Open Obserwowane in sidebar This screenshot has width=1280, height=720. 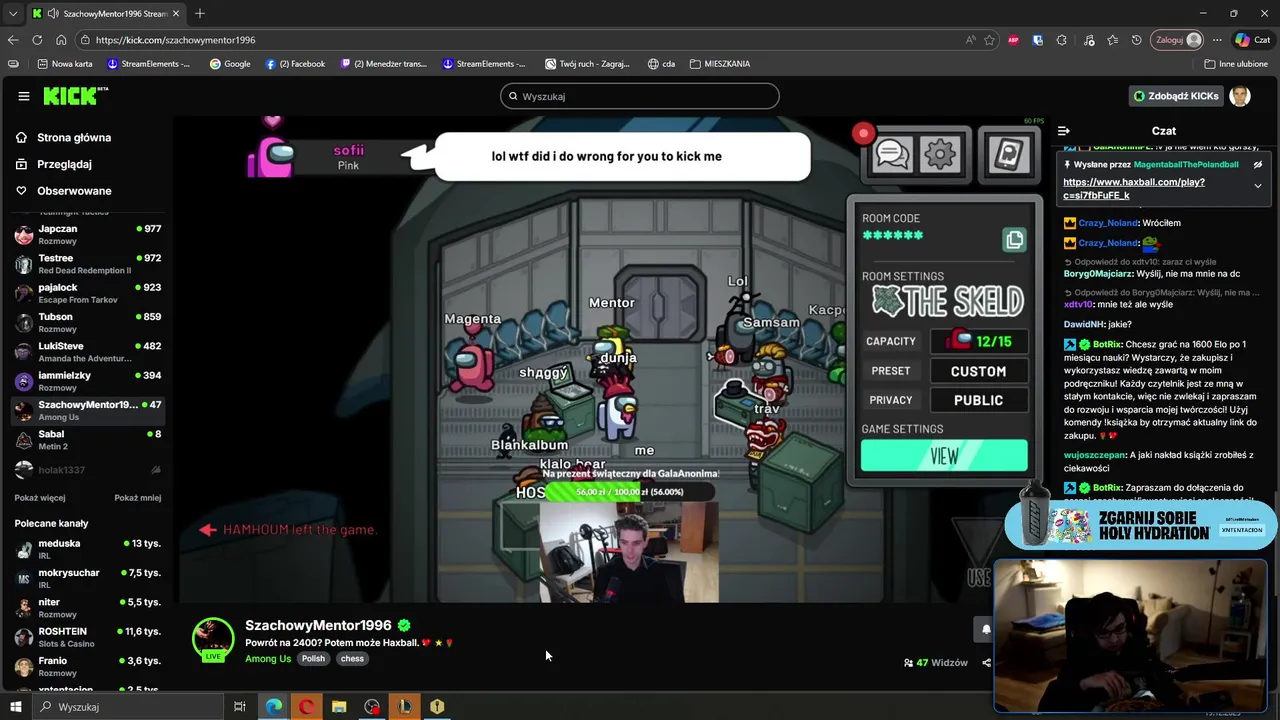74,191
